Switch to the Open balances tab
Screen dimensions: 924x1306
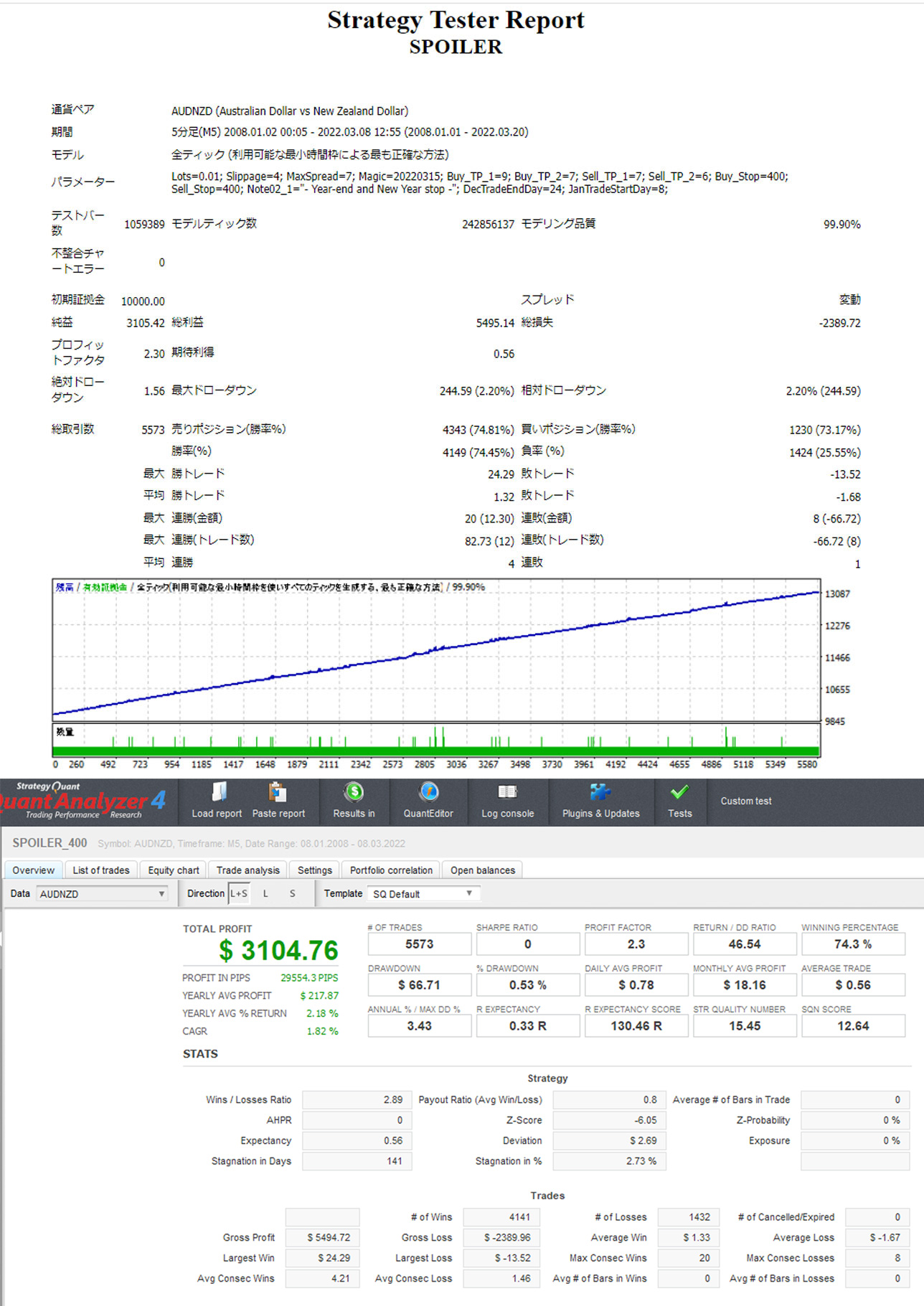[483, 870]
